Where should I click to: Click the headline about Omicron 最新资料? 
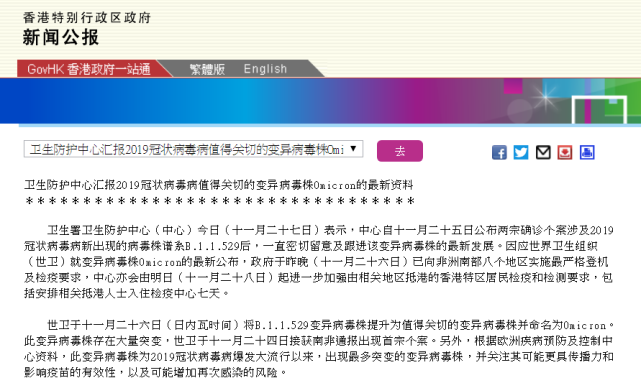pyautogui.click(x=219, y=185)
